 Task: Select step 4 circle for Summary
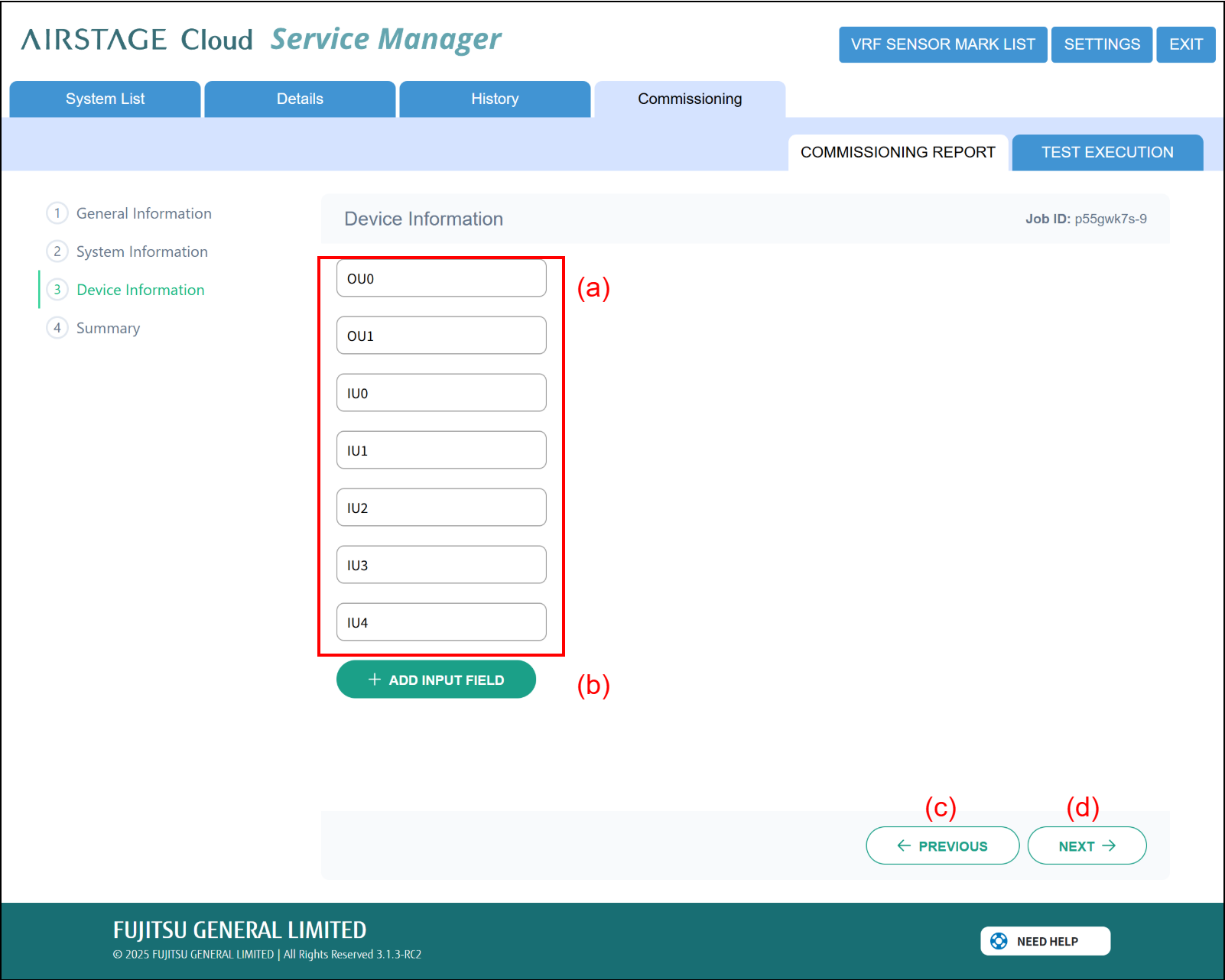[57, 328]
